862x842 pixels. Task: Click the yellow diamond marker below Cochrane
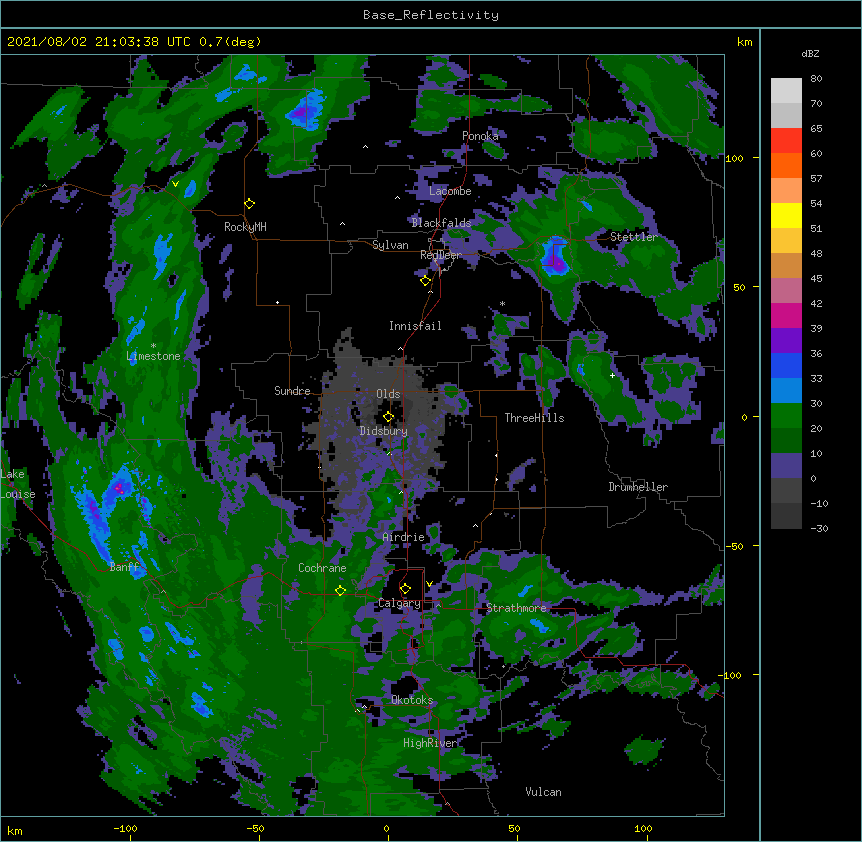340,590
